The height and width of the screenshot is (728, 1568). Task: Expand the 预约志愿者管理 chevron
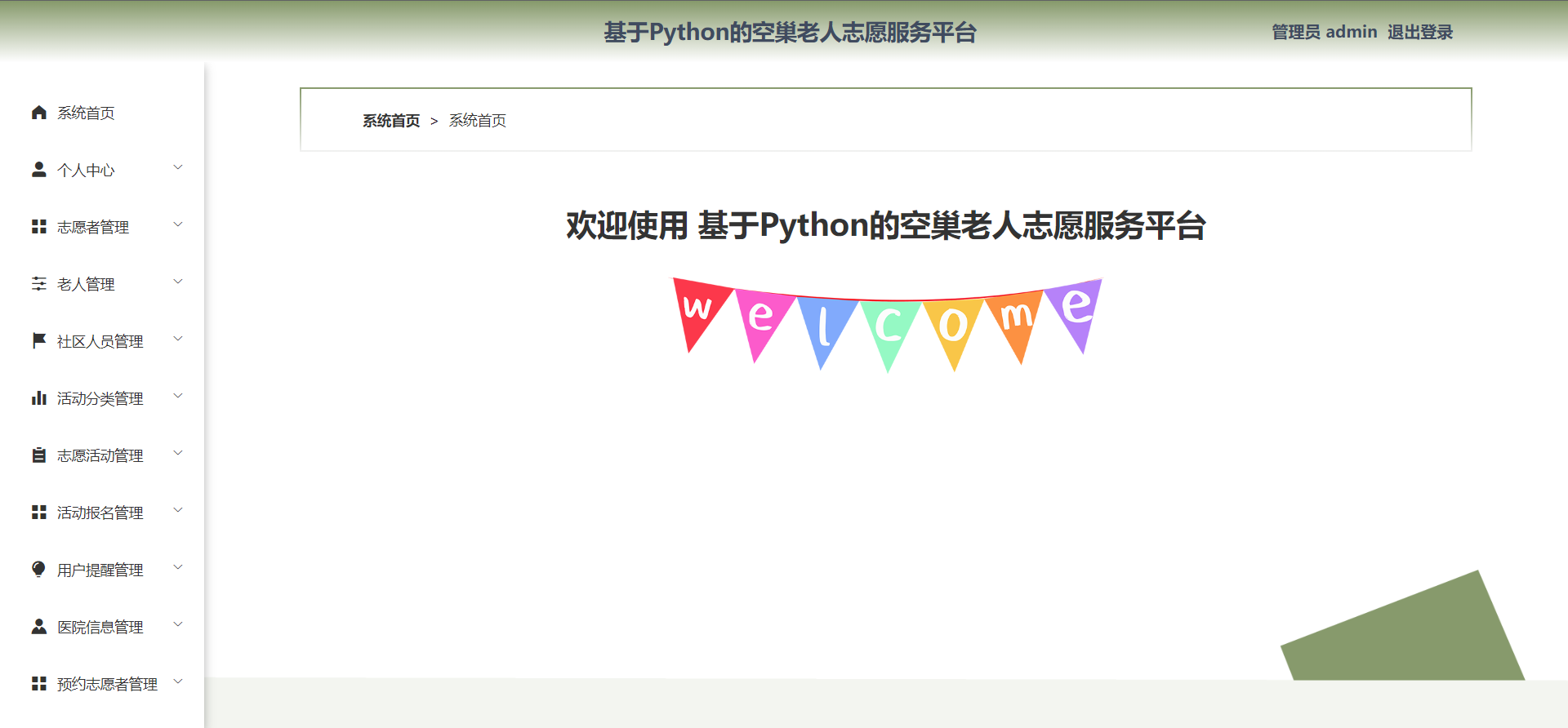[x=178, y=681]
